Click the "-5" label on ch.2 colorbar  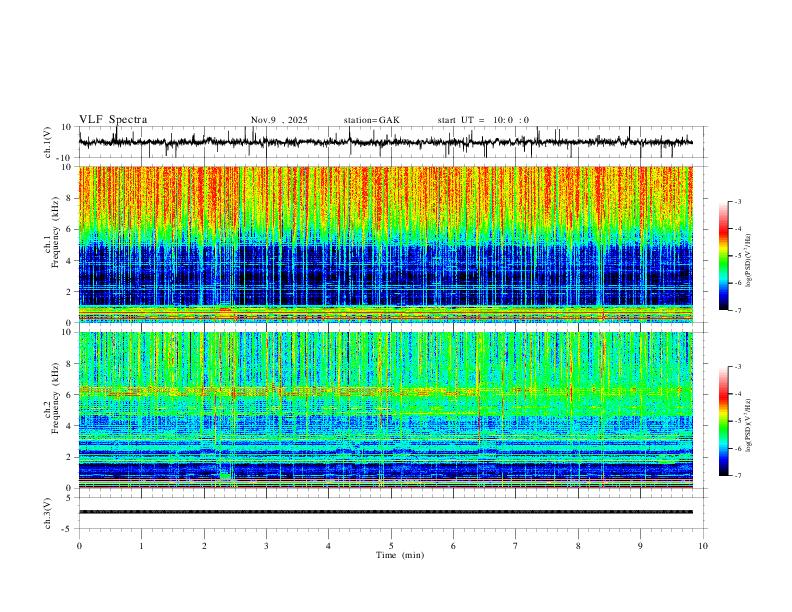(x=737, y=421)
